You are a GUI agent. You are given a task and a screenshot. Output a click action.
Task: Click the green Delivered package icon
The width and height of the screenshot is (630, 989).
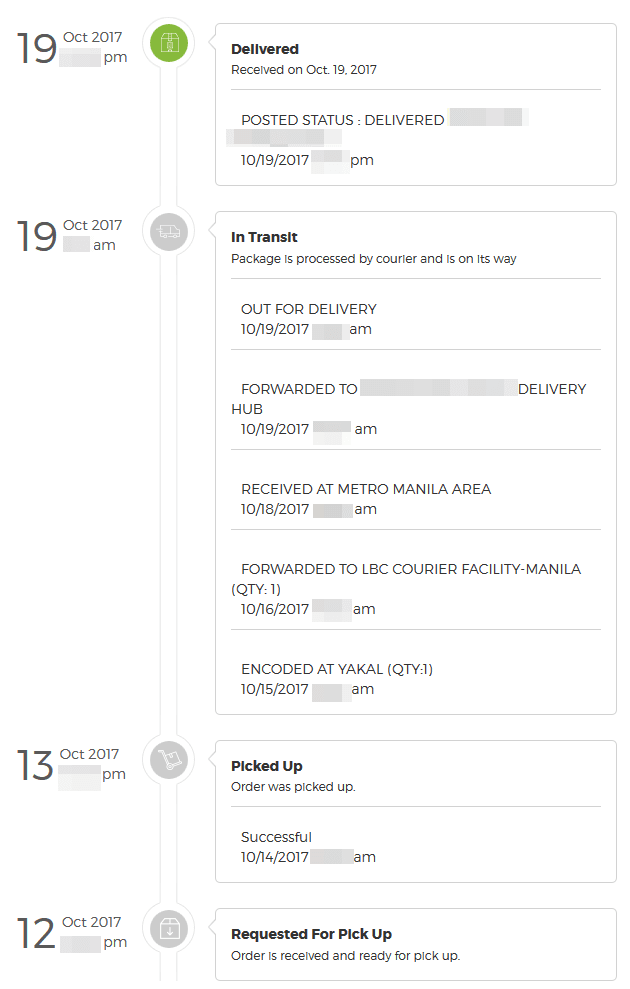(x=169, y=43)
